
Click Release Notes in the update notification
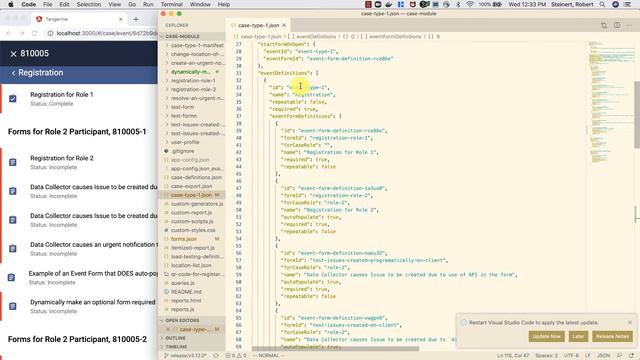pyautogui.click(x=612, y=336)
